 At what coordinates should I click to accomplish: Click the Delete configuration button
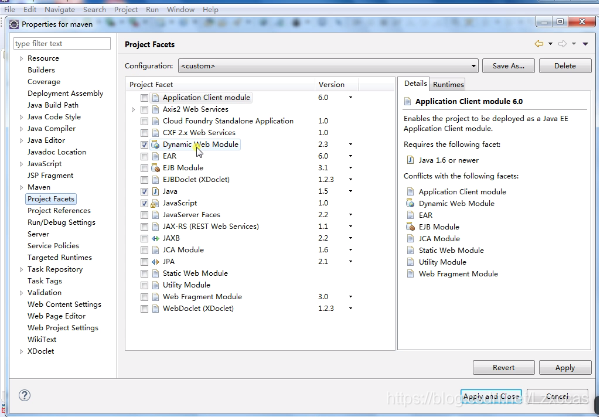click(x=565, y=66)
